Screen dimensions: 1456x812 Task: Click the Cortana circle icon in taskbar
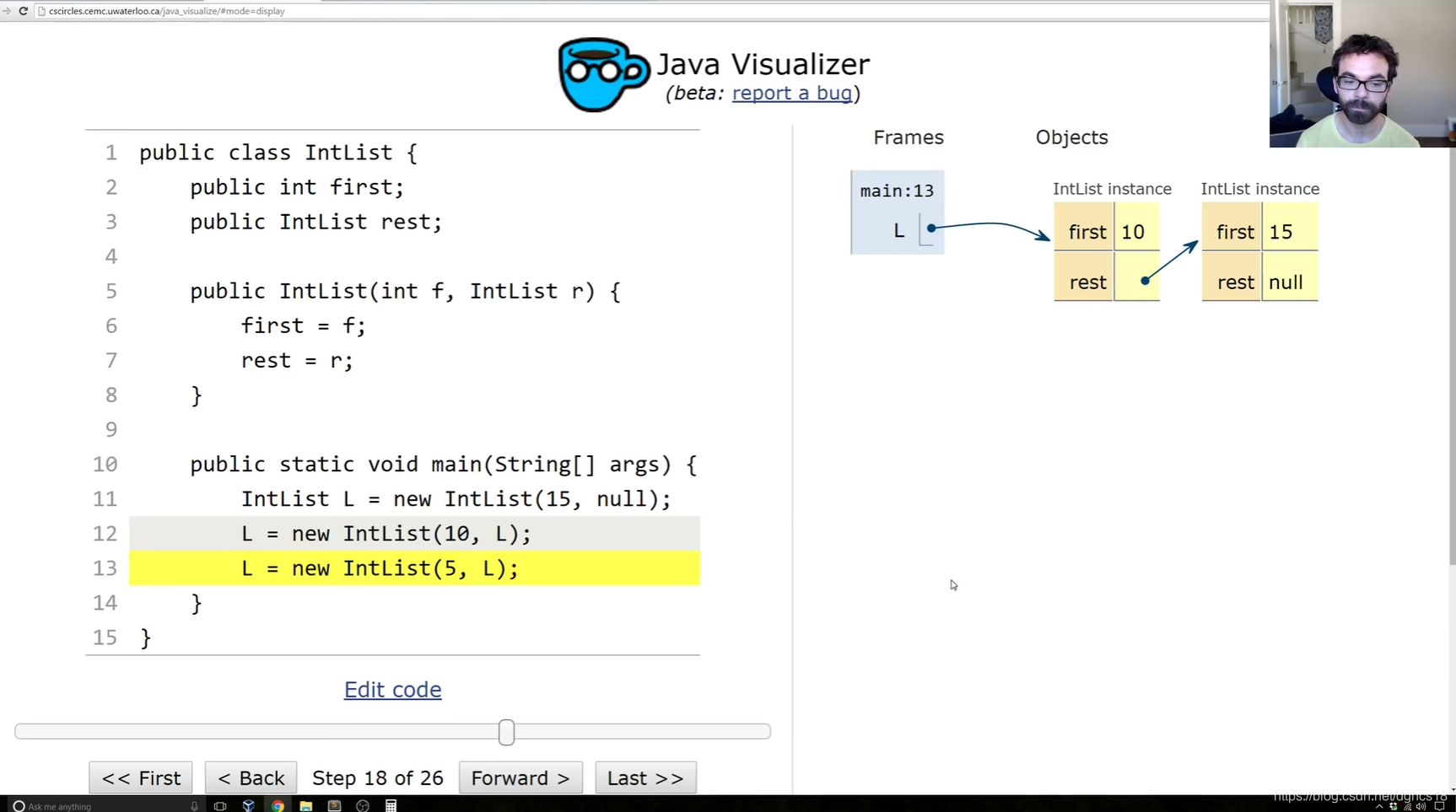click(19, 806)
